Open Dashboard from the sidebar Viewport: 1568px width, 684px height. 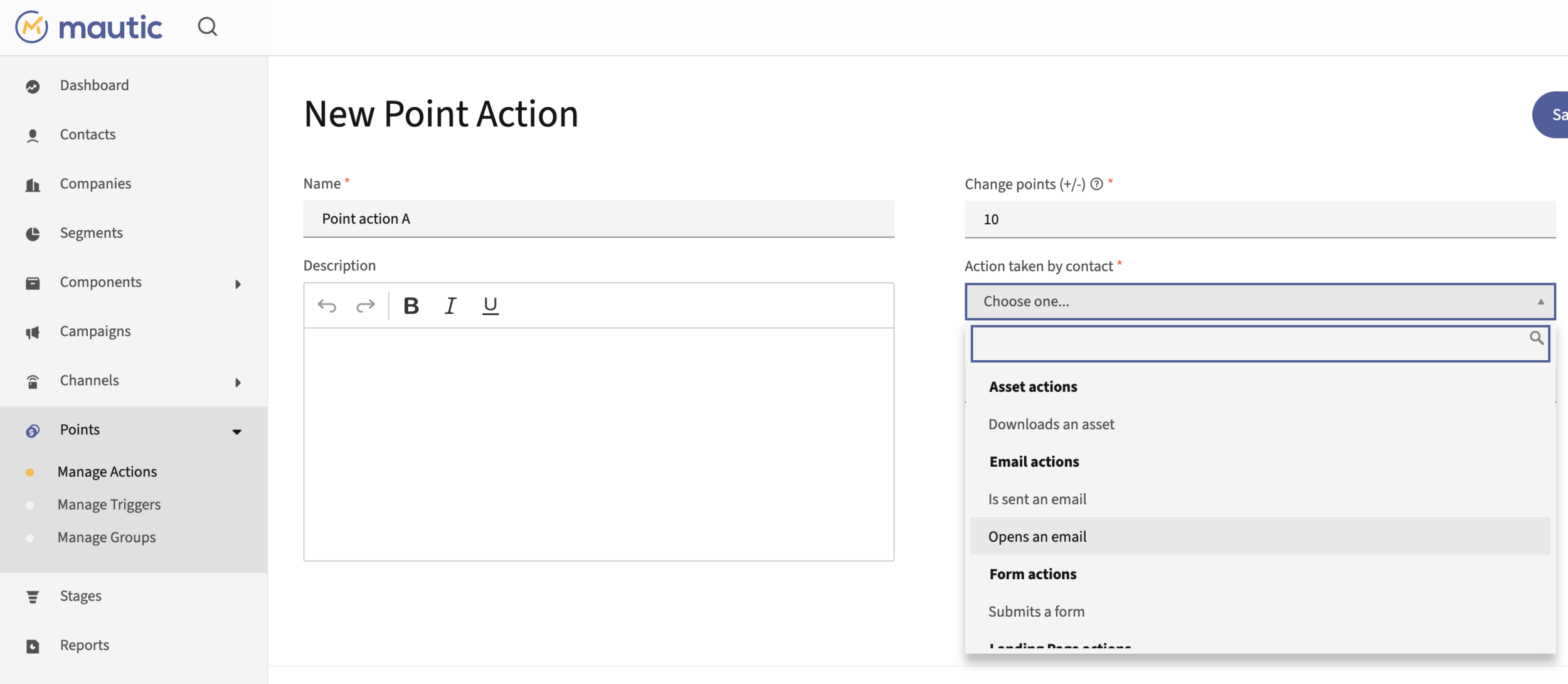(94, 85)
